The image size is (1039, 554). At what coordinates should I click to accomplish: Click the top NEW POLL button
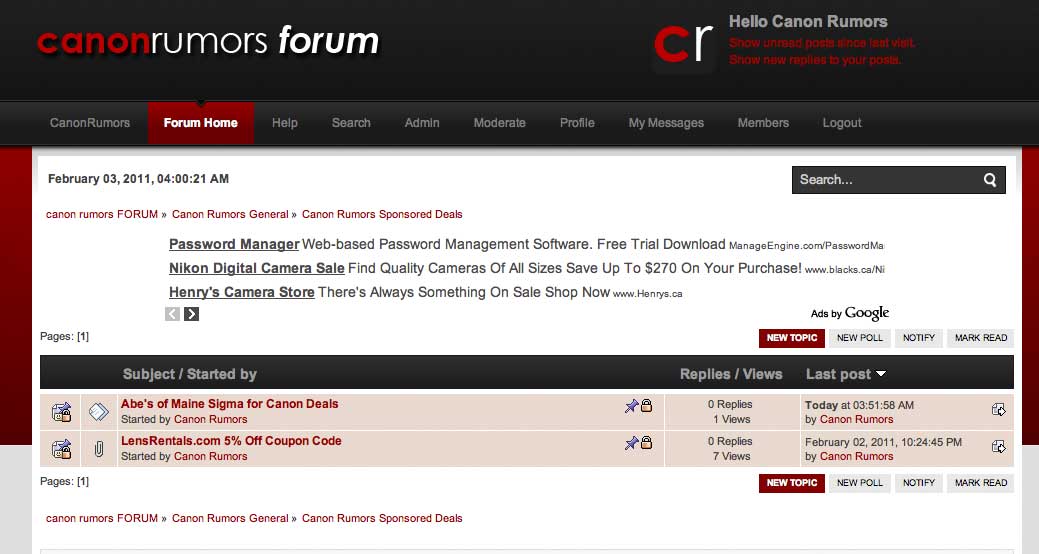(860, 338)
